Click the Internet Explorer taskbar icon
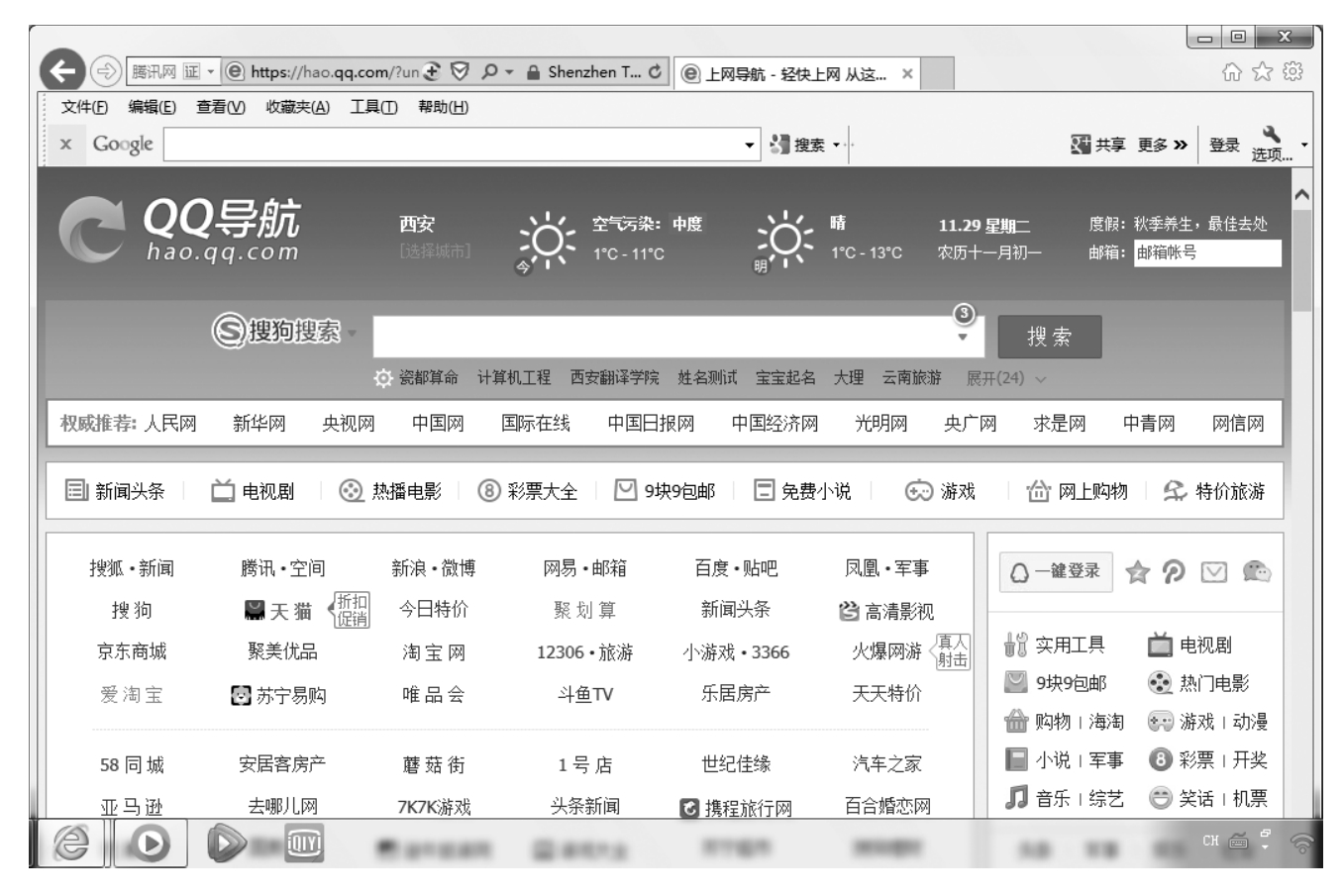 71,843
